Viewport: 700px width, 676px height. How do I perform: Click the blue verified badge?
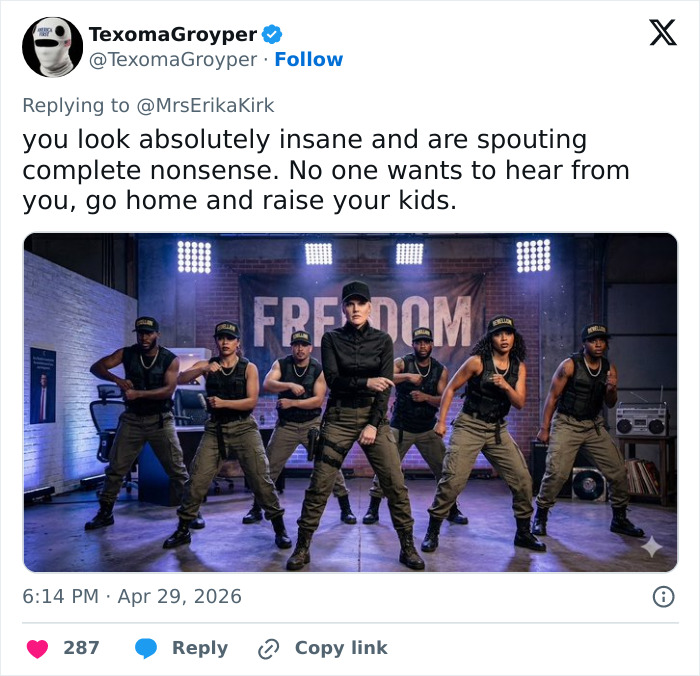[x=272, y=34]
